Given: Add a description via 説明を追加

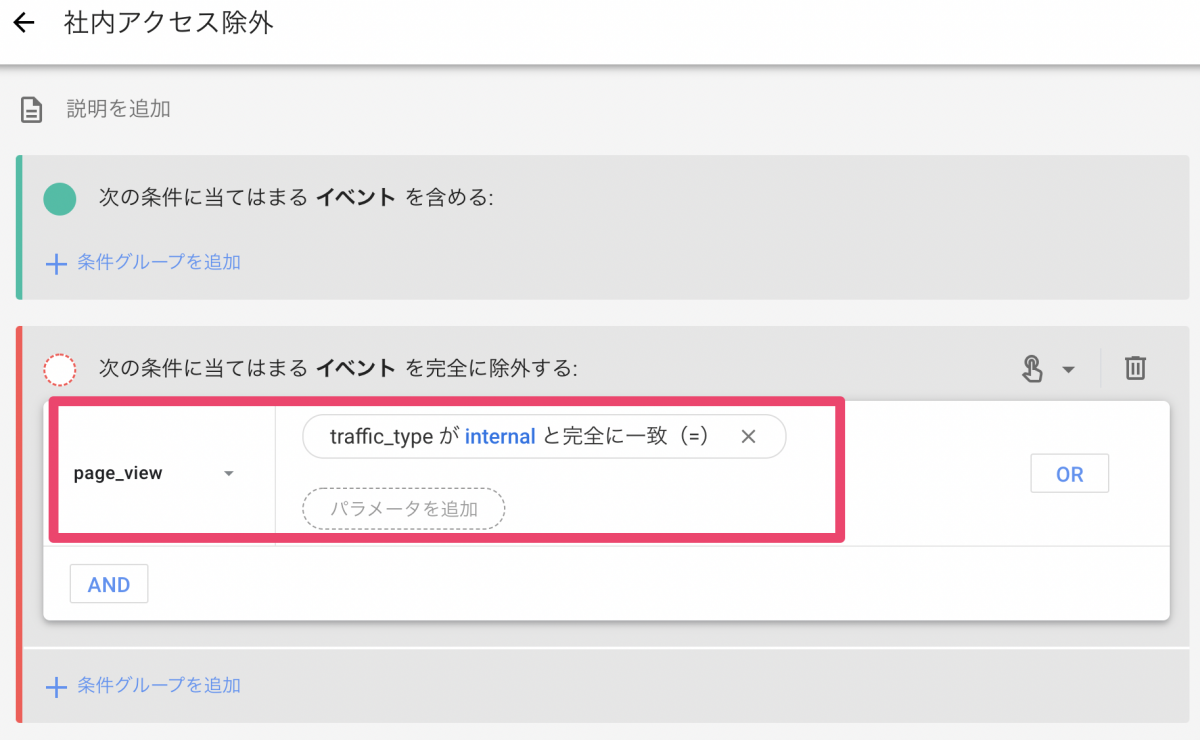Looking at the screenshot, I should (118, 109).
